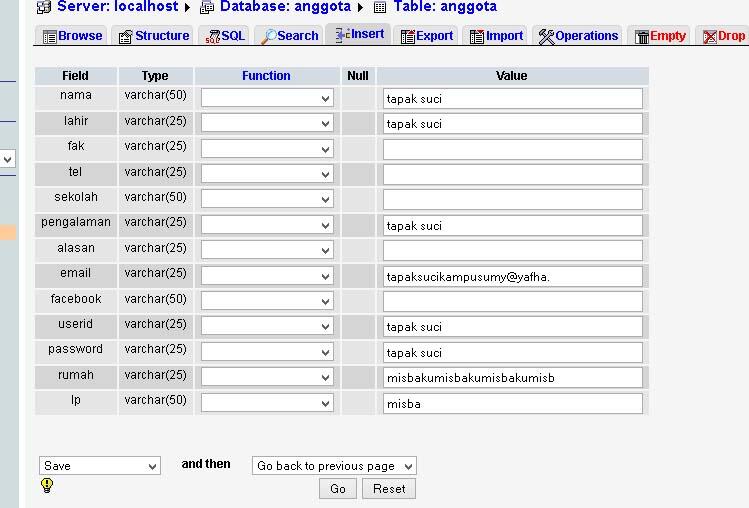Open the Function dropdown for facebook
Image resolution: width=749 pixels, height=508 pixels.
tap(267, 302)
